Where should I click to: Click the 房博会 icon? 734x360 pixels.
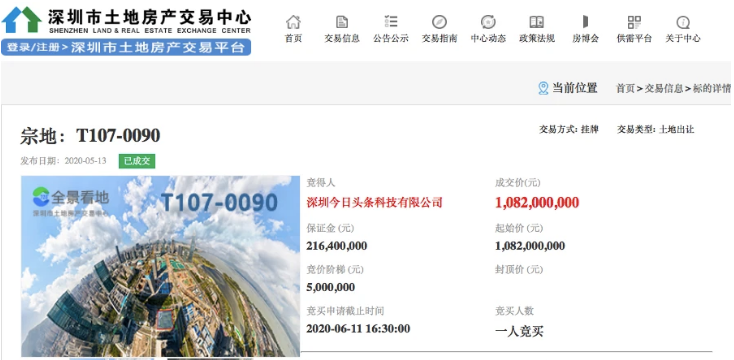pos(585,22)
